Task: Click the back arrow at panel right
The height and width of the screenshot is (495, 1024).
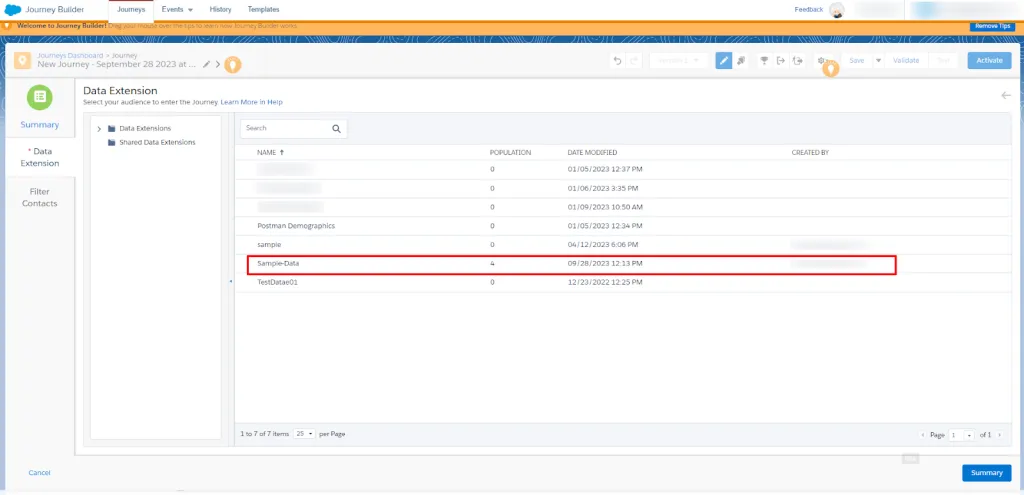Action: click(x=1006, y=95)
